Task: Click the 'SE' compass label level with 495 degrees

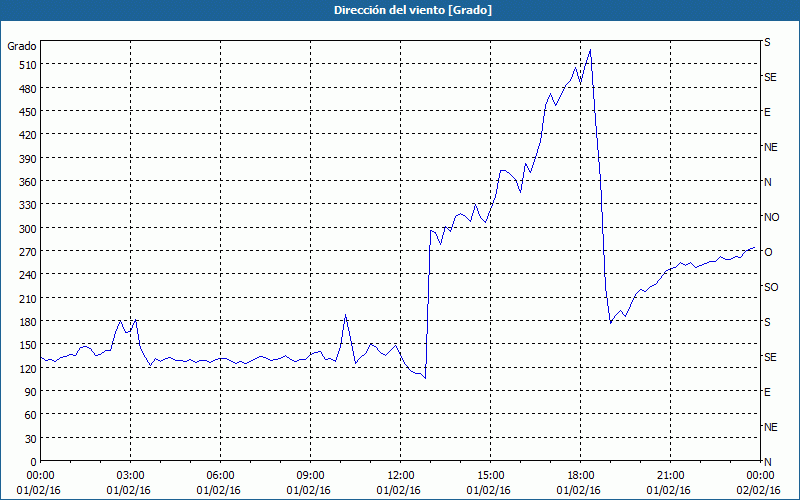Action: pyautogui.click(x=770, y=77)
